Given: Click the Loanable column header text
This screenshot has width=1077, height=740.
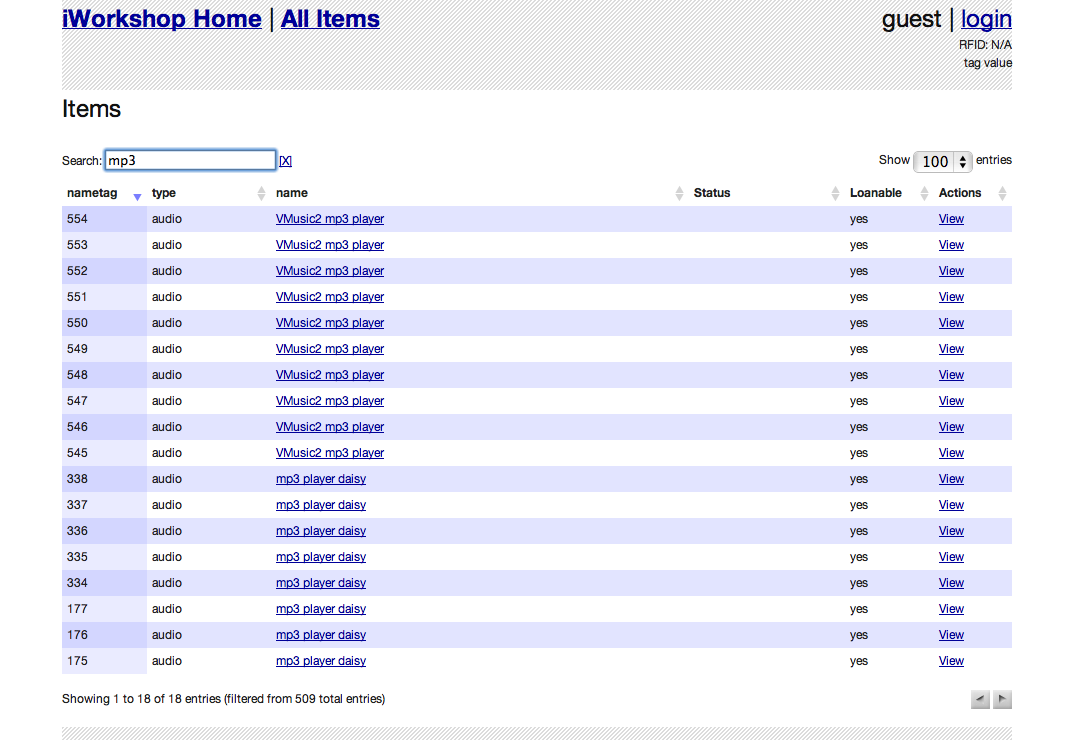Looking at the screenshot, I should (x=876, y=193).
